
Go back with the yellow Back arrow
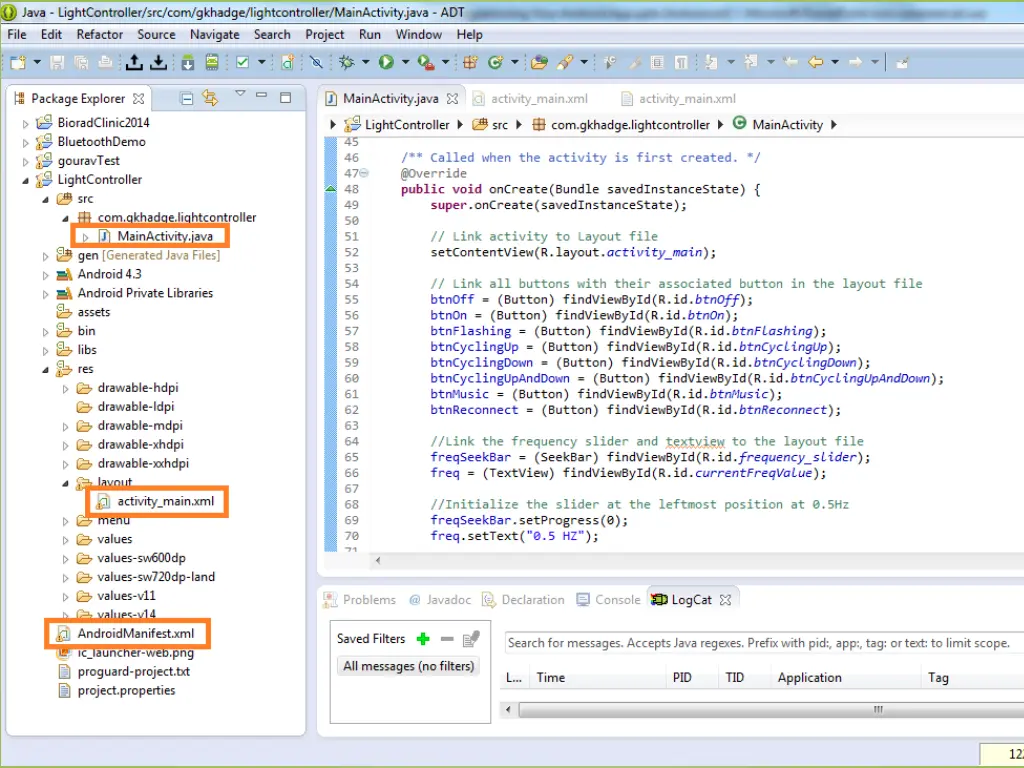click(816, 63)
